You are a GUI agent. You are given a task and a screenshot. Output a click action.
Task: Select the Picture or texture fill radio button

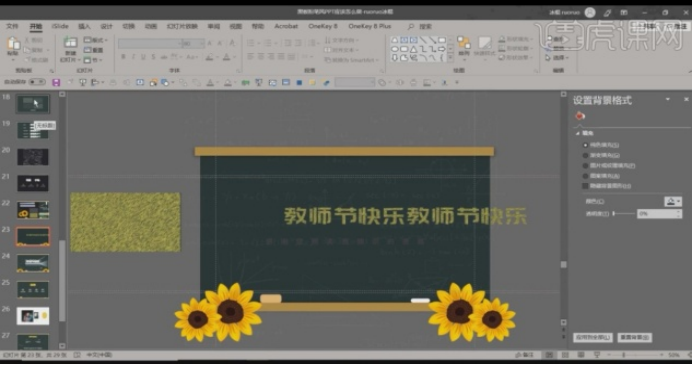pos(586,166)
